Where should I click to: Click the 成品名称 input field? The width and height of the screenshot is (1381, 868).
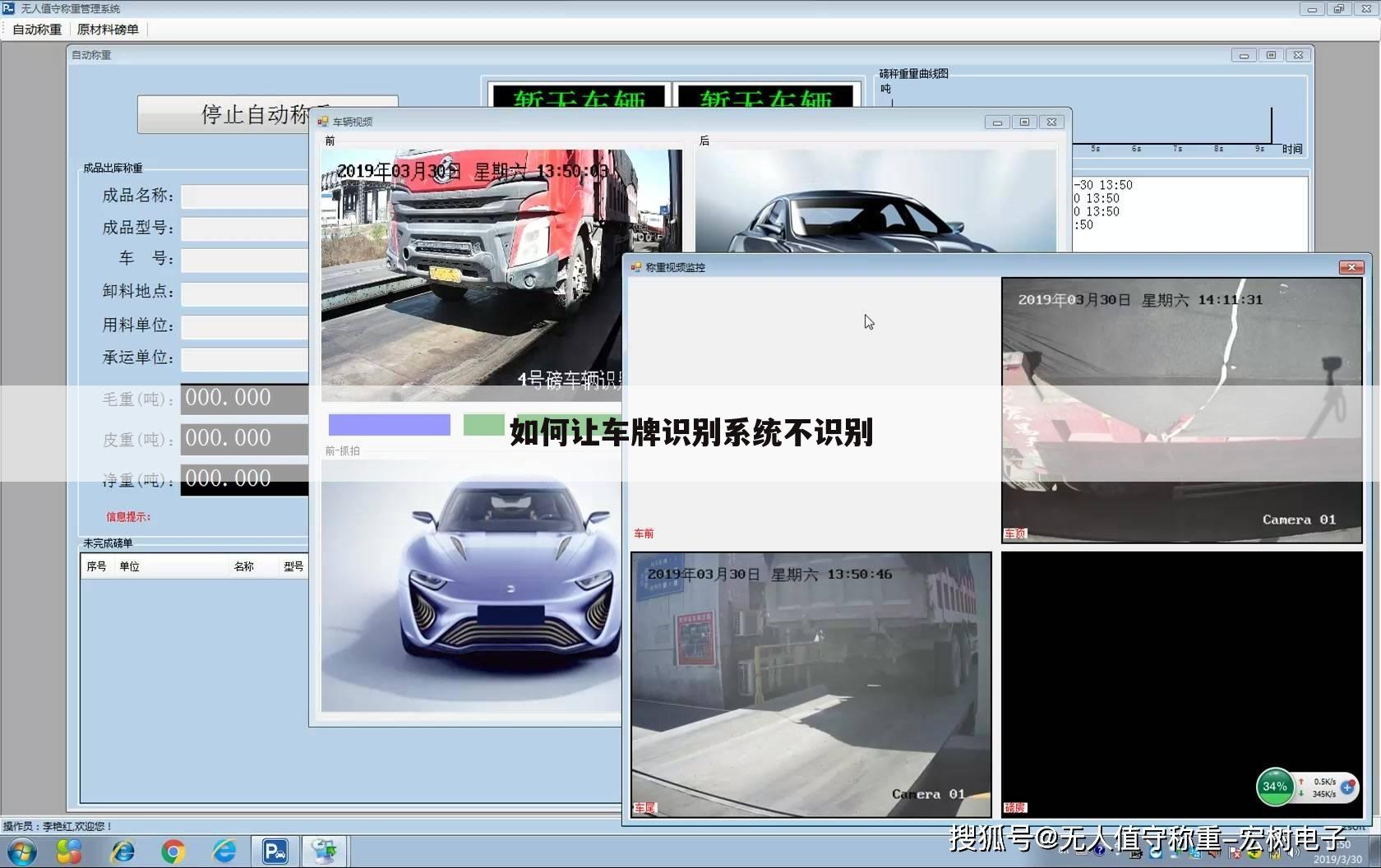pos(245,196)
